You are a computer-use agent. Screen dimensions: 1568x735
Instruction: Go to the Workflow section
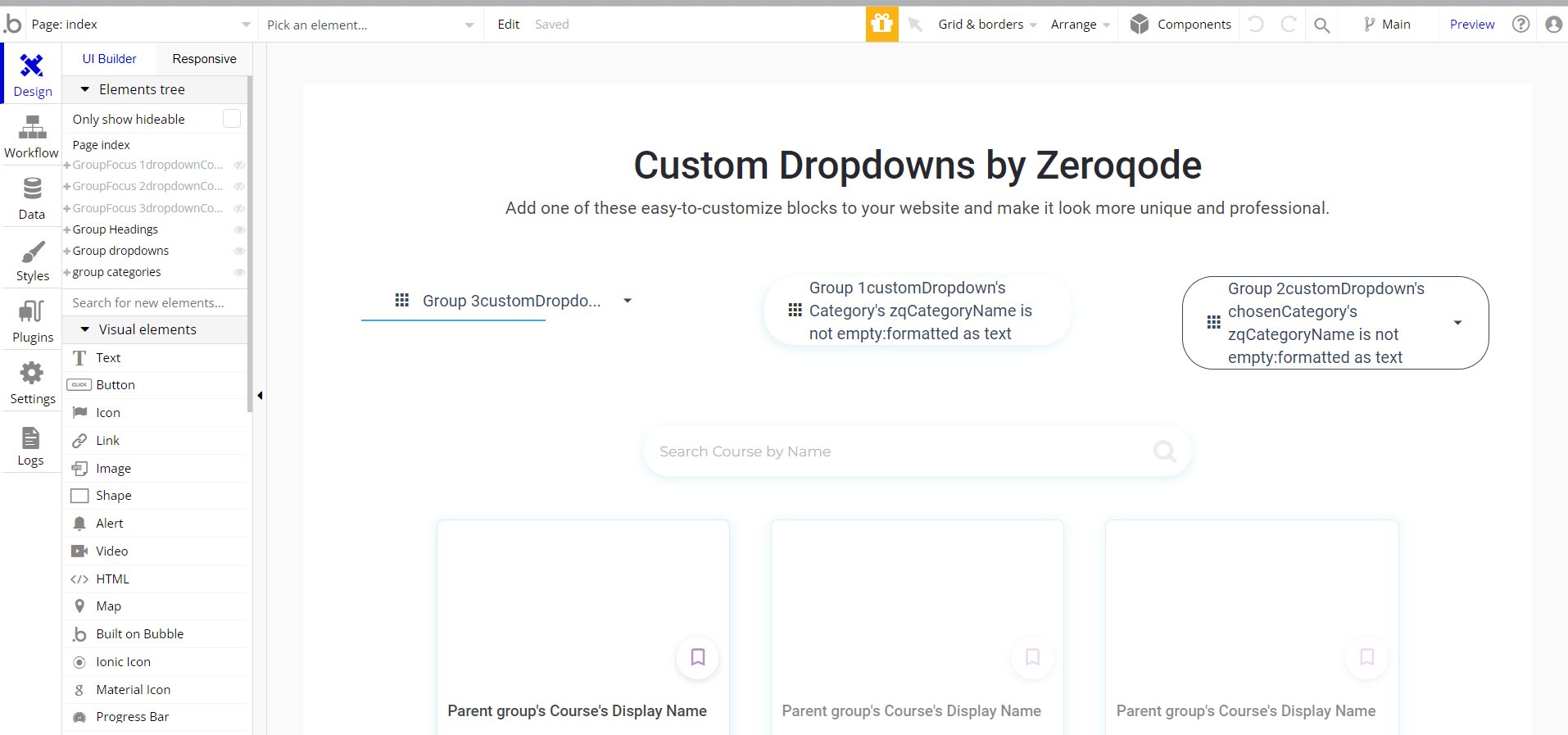click(x=32, y=136)
